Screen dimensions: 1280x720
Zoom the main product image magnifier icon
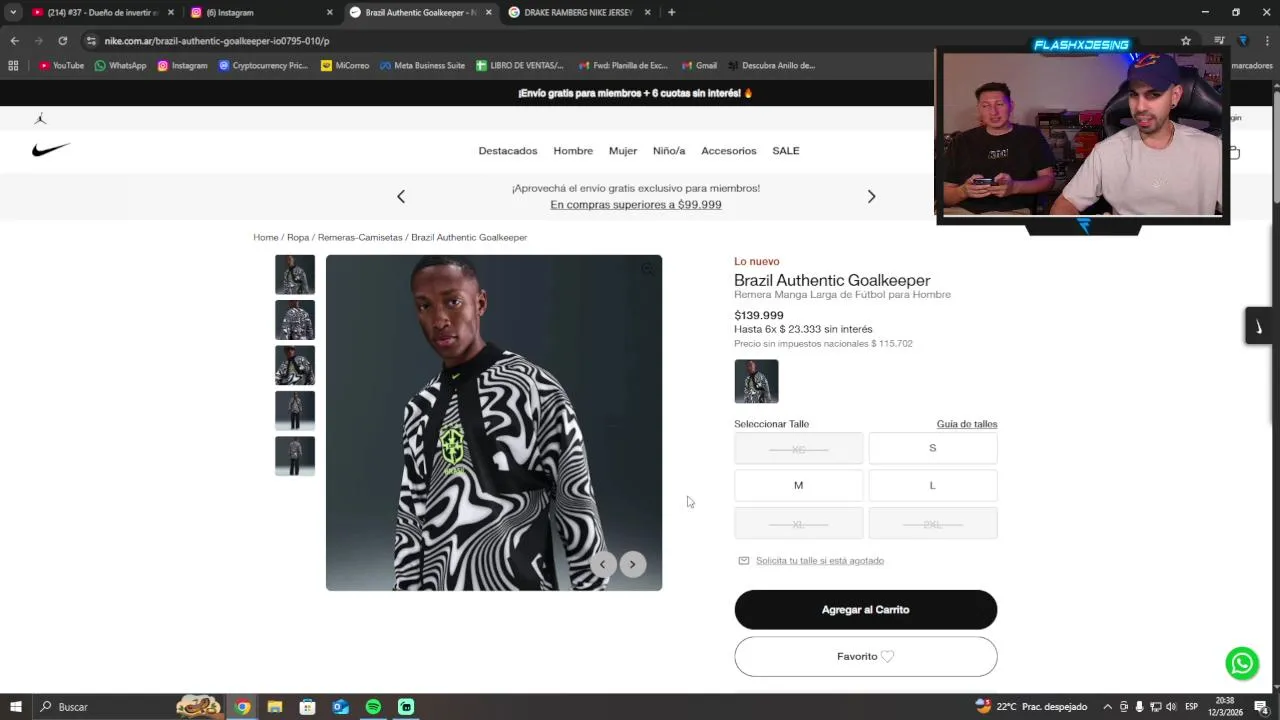click(648, 269)
